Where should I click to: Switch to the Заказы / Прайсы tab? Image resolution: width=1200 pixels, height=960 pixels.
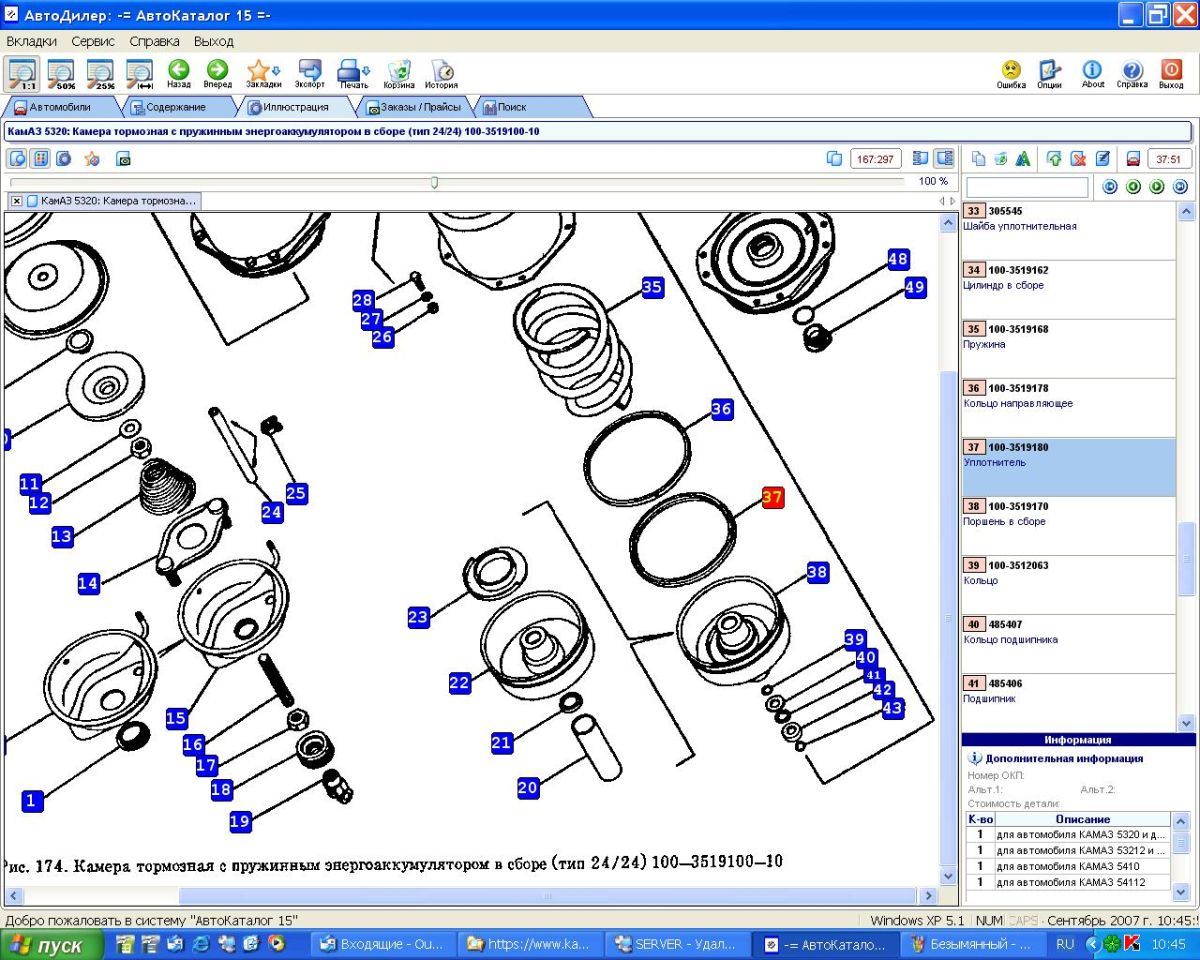[414, 107]
